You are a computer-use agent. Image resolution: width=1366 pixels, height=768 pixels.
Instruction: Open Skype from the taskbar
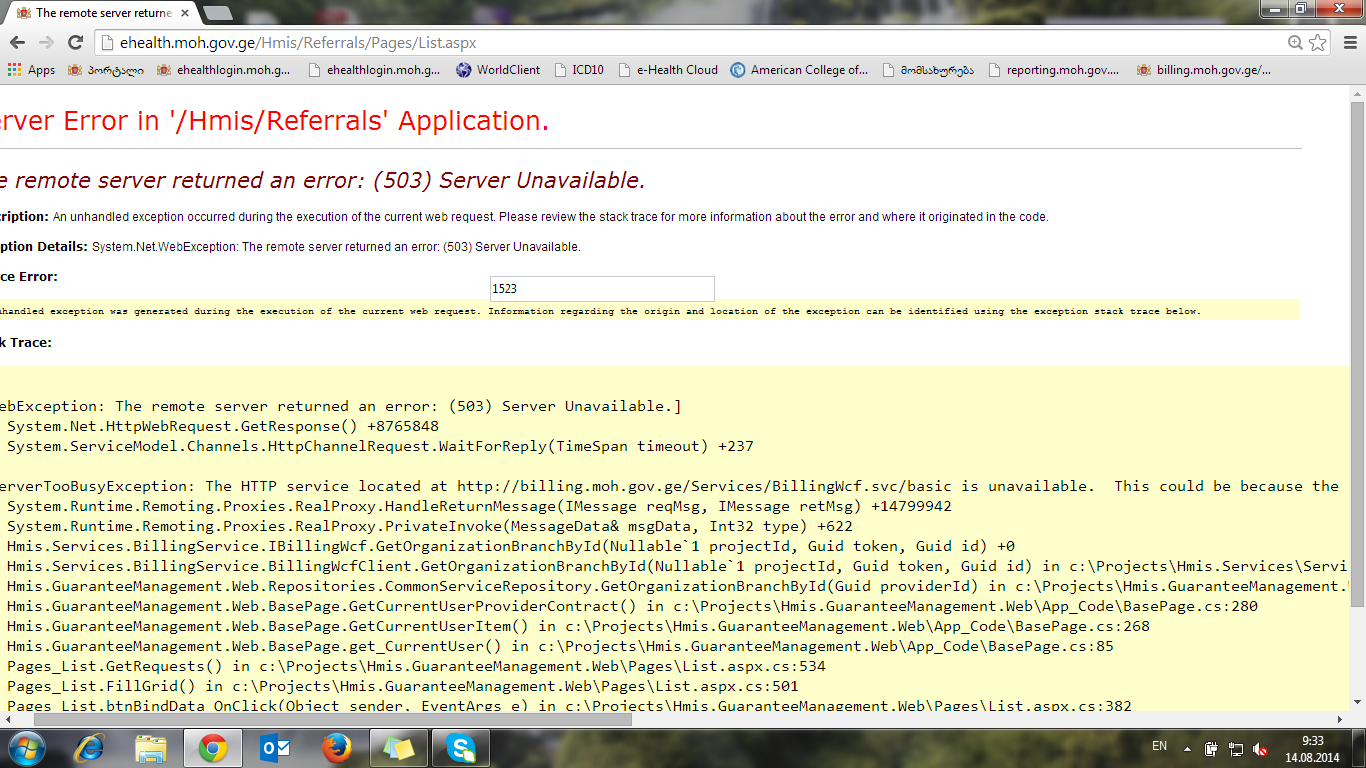(x=461, y=748)
